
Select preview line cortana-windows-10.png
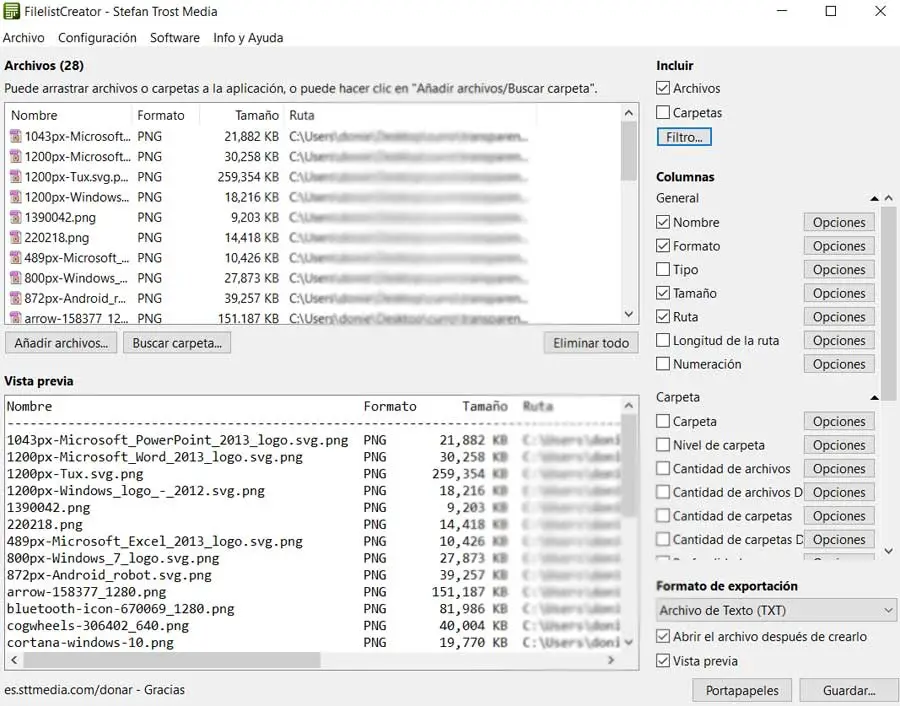90,642
